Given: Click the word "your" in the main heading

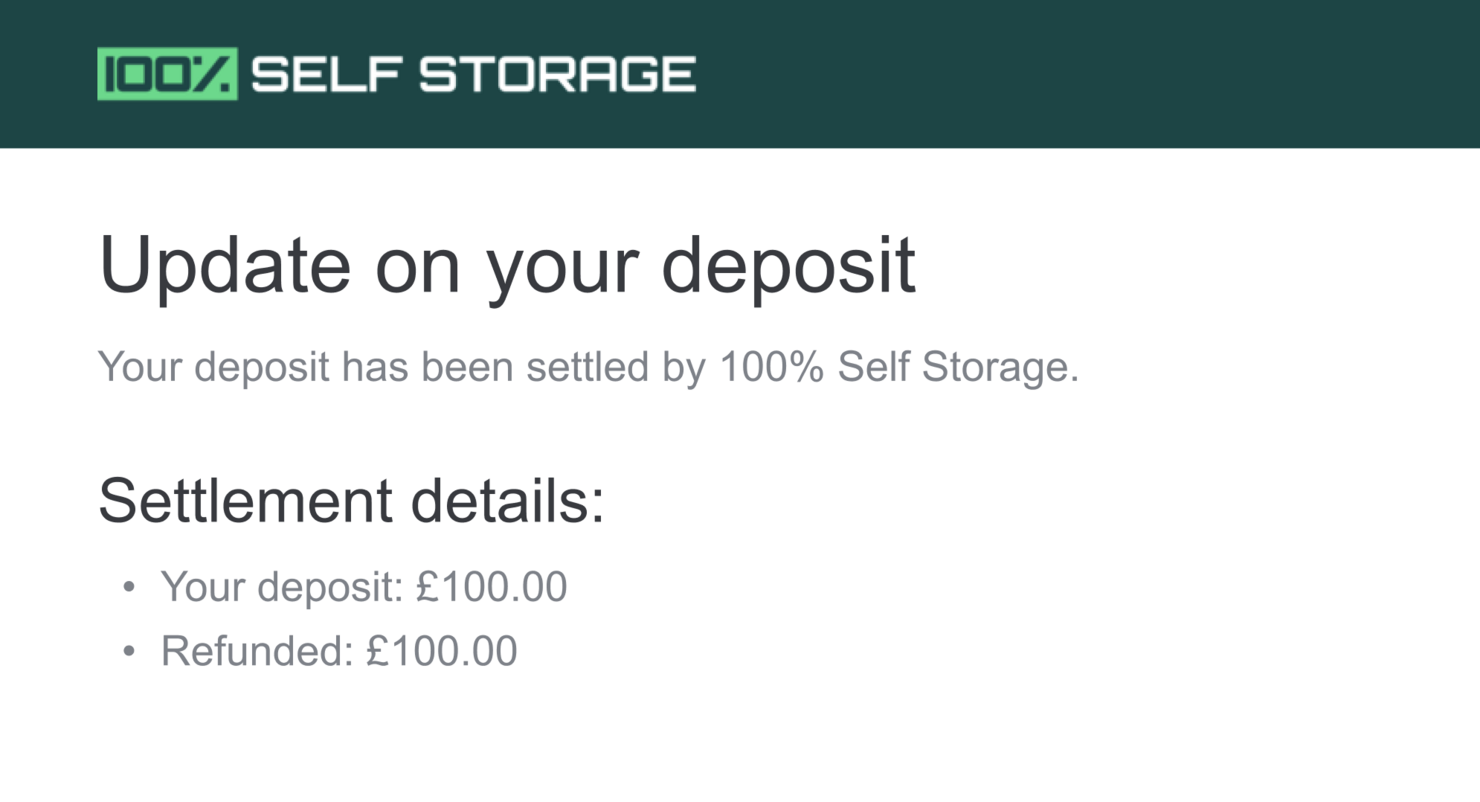Looking at the screenshot, I should click(562, 264).
